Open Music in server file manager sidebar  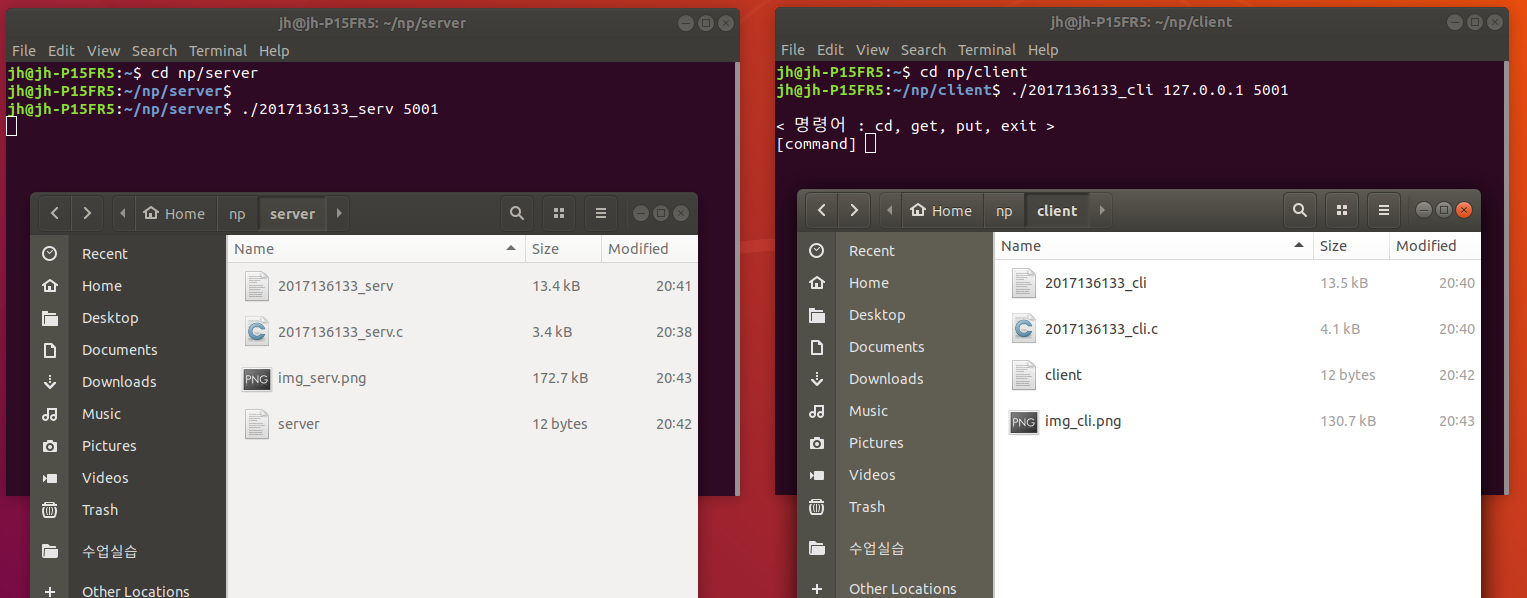128,414
